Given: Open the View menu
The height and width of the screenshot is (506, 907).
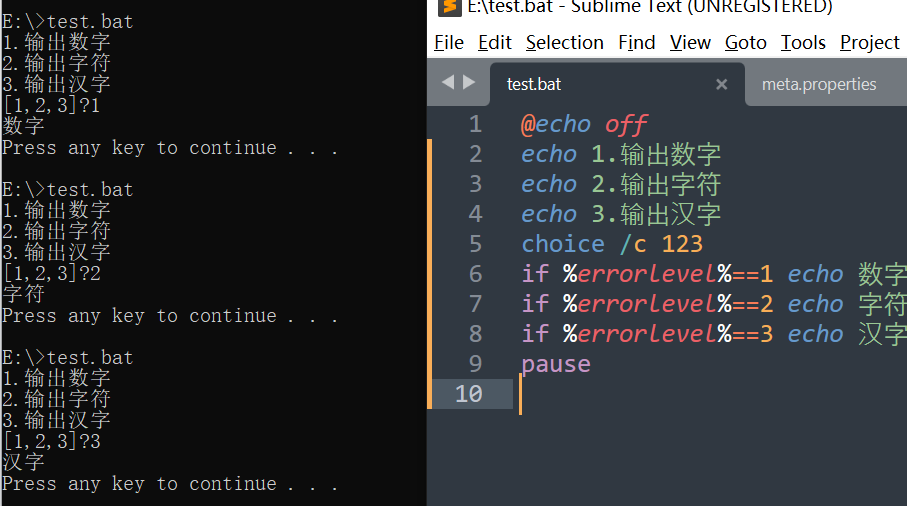Looking at the screenshot, I should click(x=690, y=43).
